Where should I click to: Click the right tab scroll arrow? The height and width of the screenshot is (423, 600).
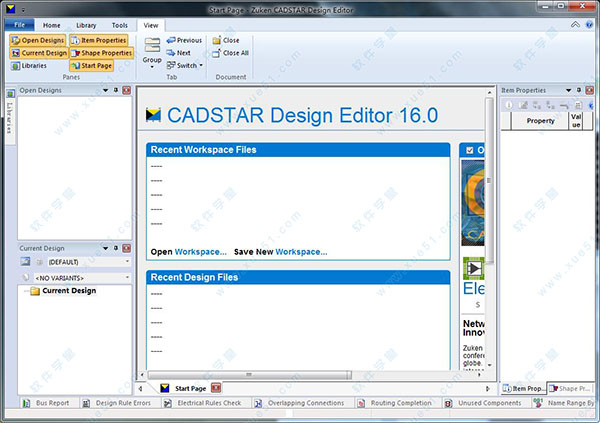tap(488, 389)
